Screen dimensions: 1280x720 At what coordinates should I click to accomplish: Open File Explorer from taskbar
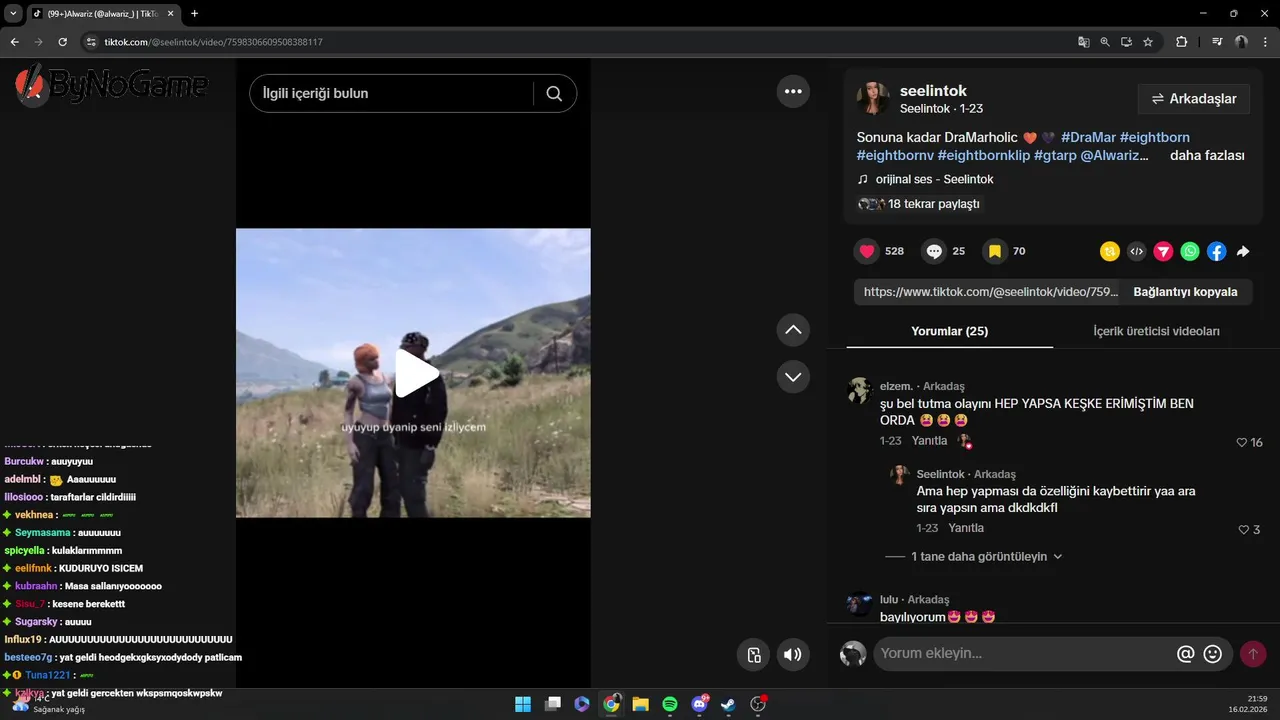coord(640,704)
